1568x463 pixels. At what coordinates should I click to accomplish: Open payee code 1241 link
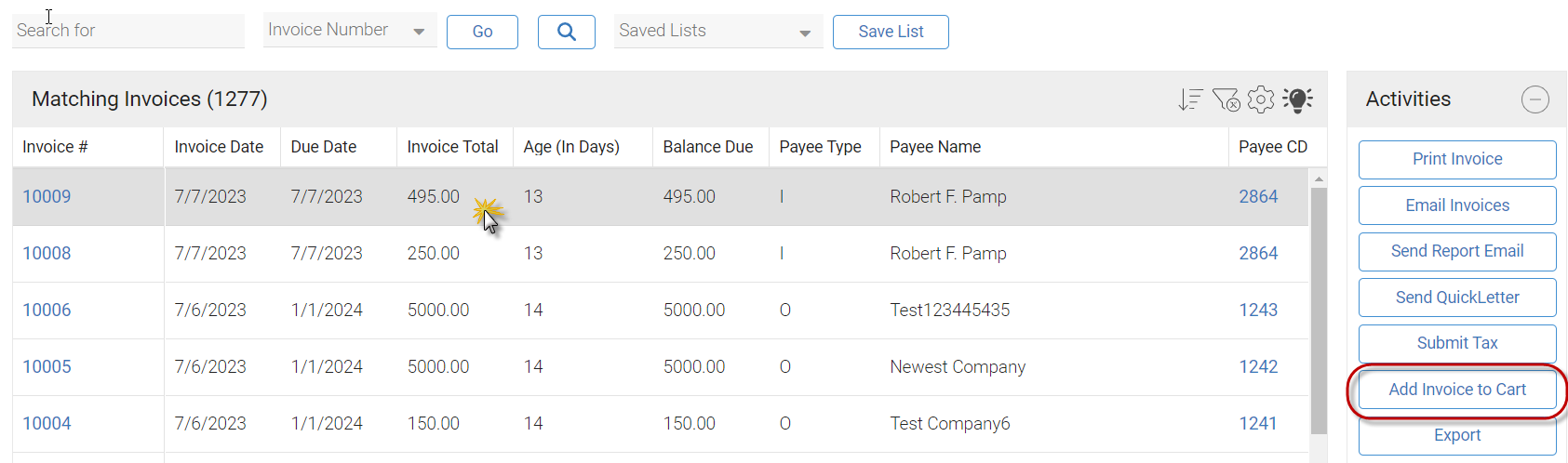[x=1258, y=423]
